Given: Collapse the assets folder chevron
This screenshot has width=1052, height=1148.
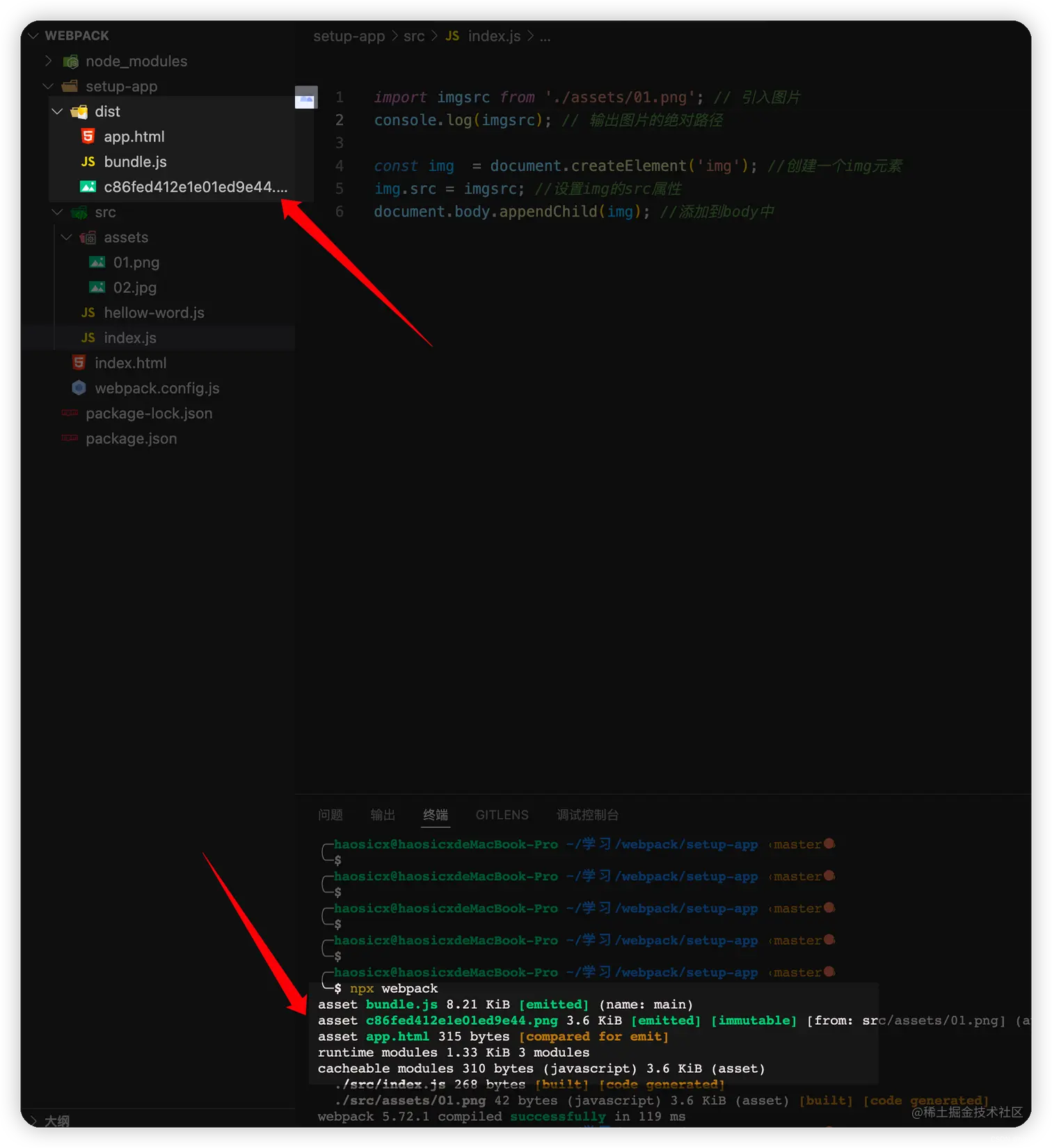Looking at the screenshot, I should [x=67, y=237].
